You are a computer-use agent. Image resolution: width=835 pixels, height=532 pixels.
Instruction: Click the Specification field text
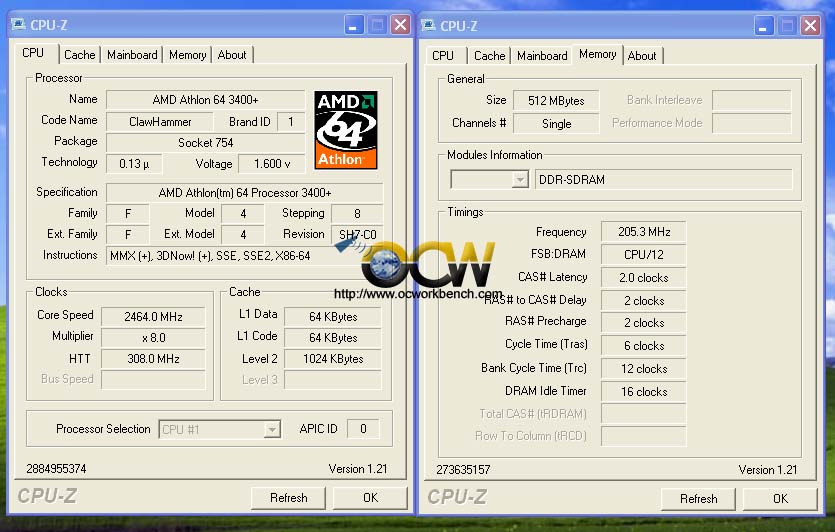tap(244, 193)
